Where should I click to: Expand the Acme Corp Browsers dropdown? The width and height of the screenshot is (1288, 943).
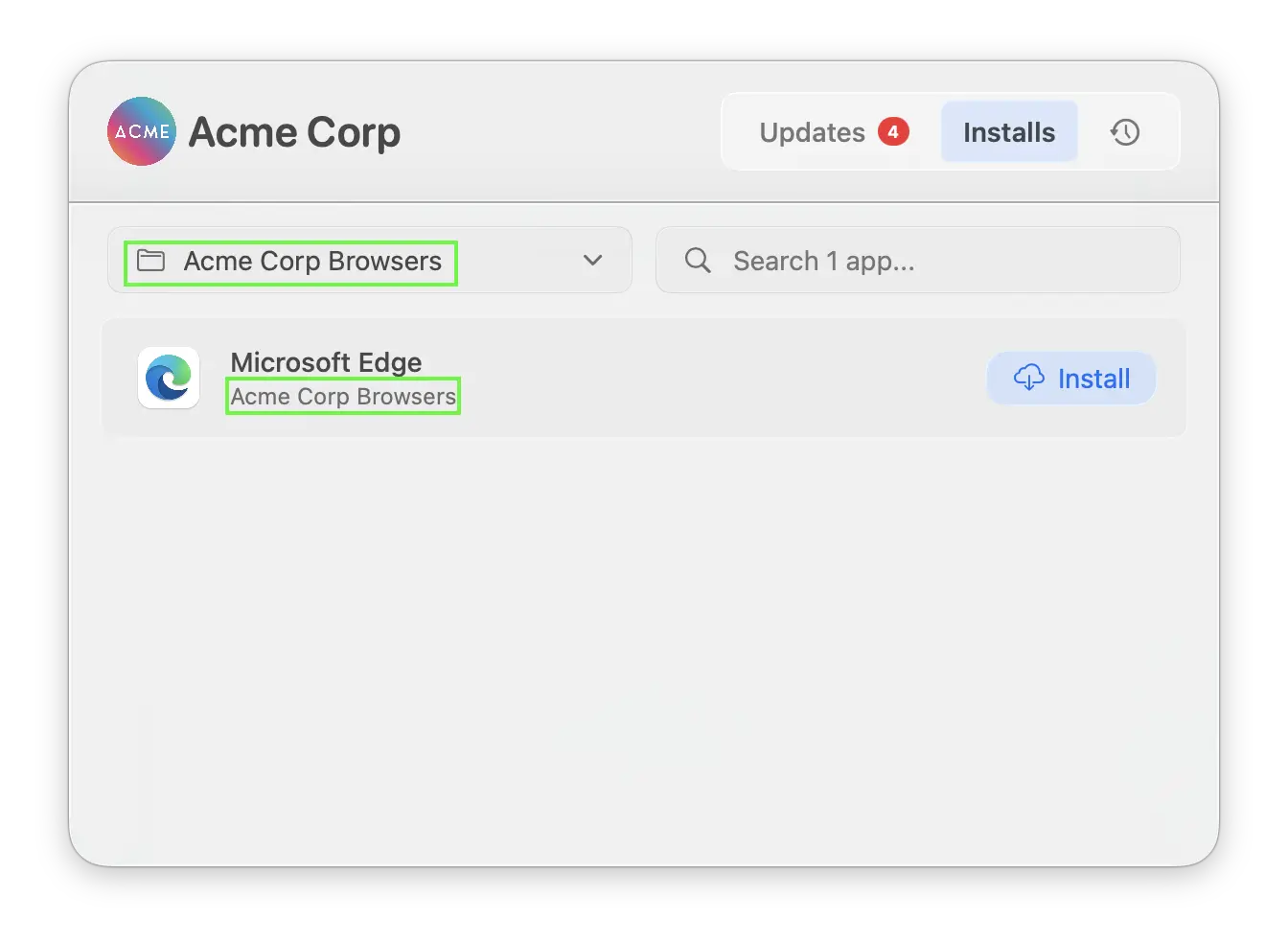coord(370,260)
